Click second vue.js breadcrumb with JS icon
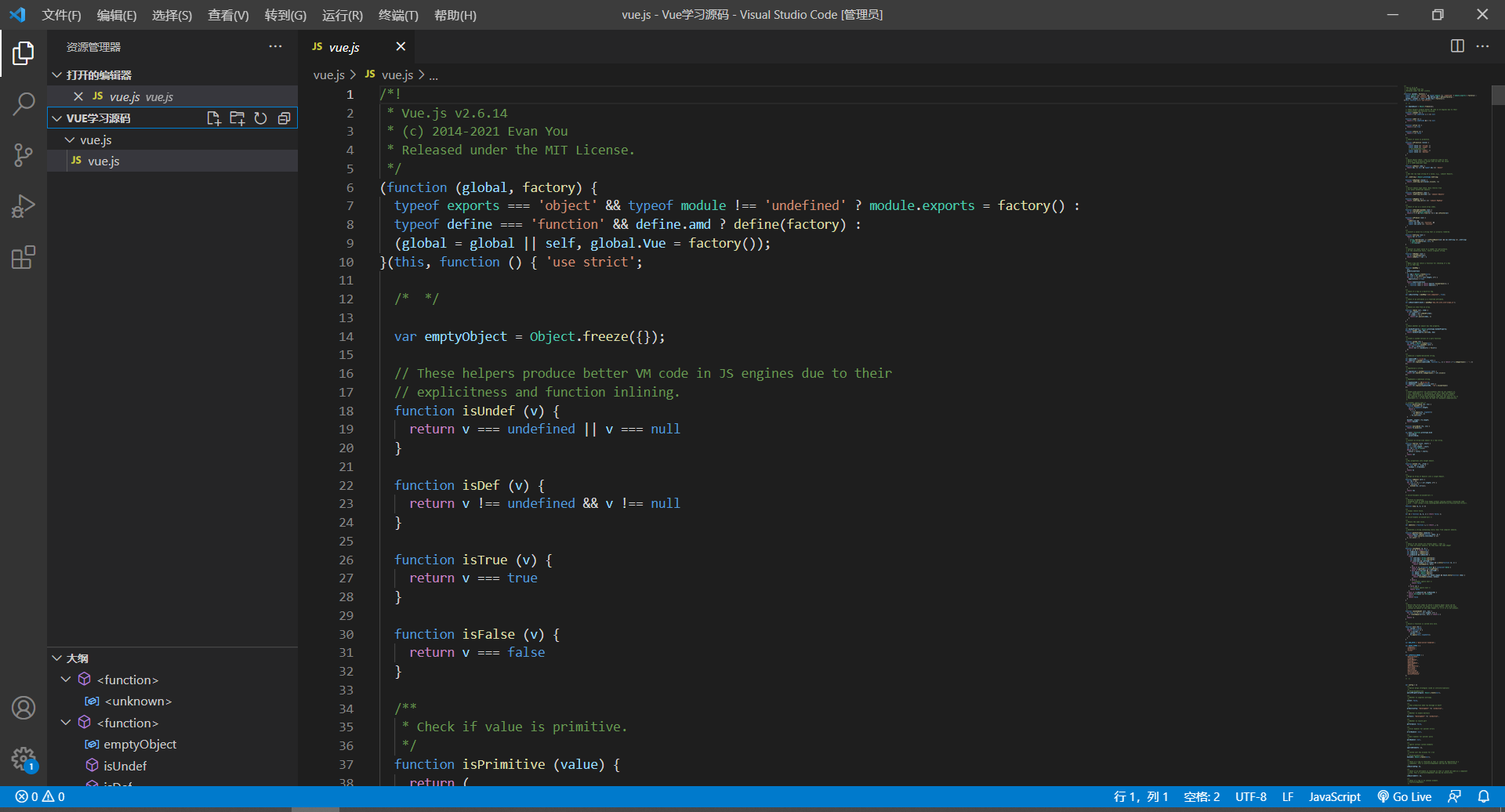This screenshot has width=1505, height=812. [x=390, y=75]
